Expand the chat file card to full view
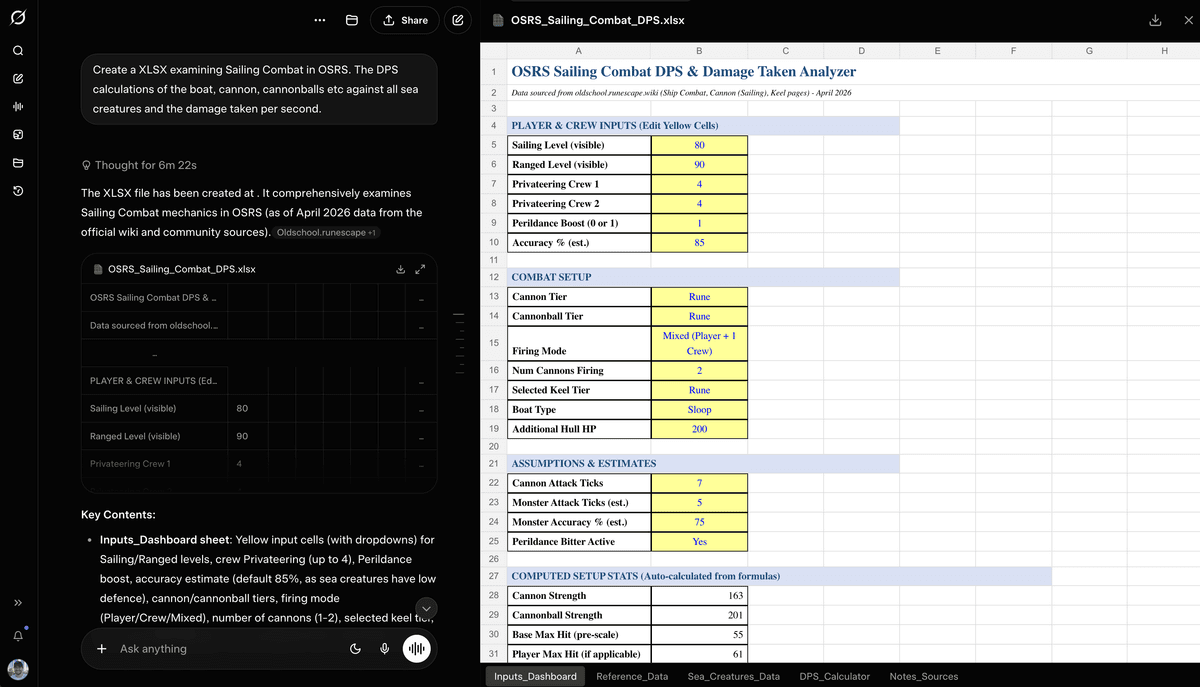Image resolution: width=1200 pixels, height=687 pixels. click(x=421, y=269)
